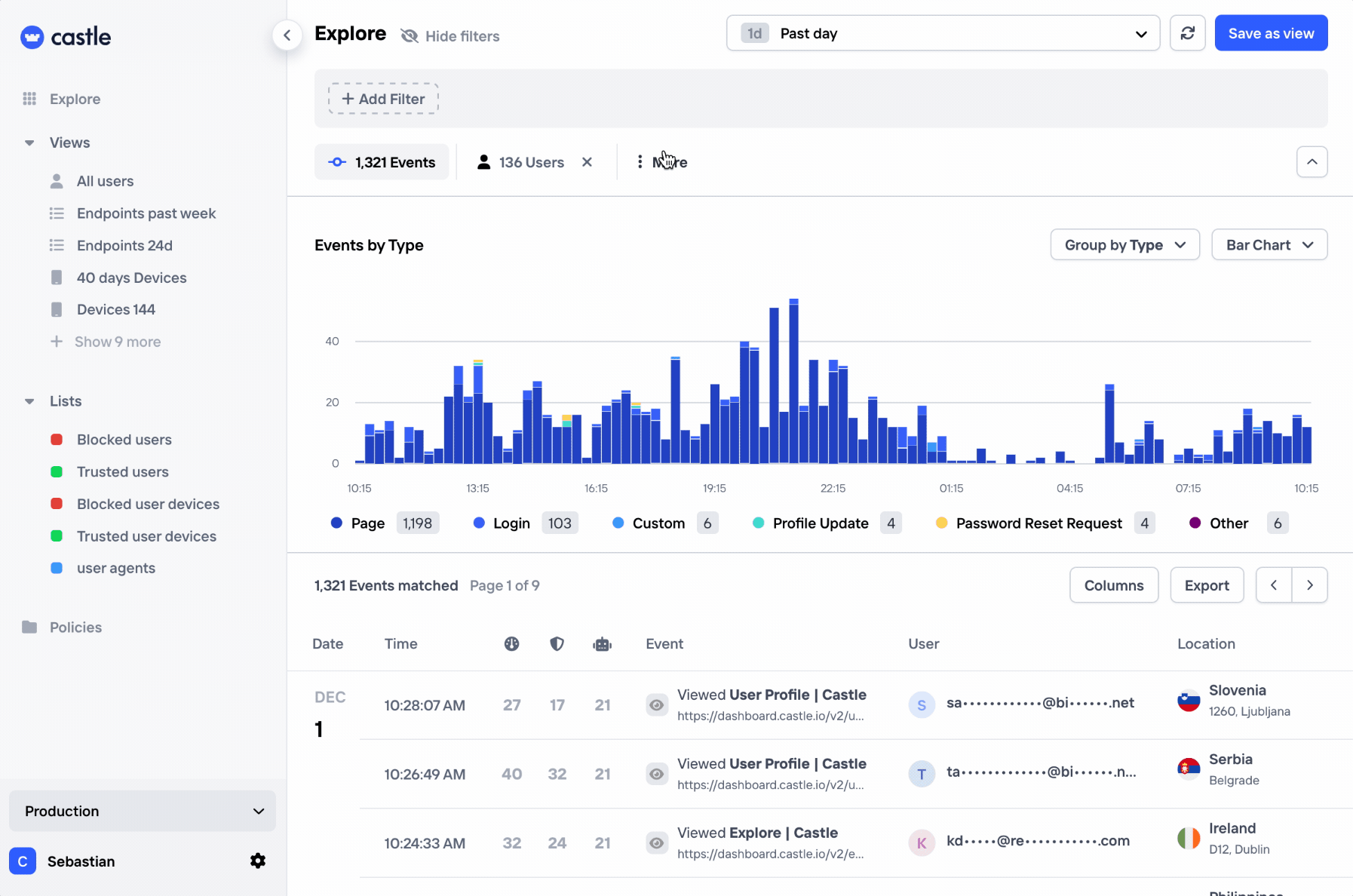Screen dimensions: 1353x896
Task: Select the 1,321 Events tab
Action: click(x=382, y=162)
